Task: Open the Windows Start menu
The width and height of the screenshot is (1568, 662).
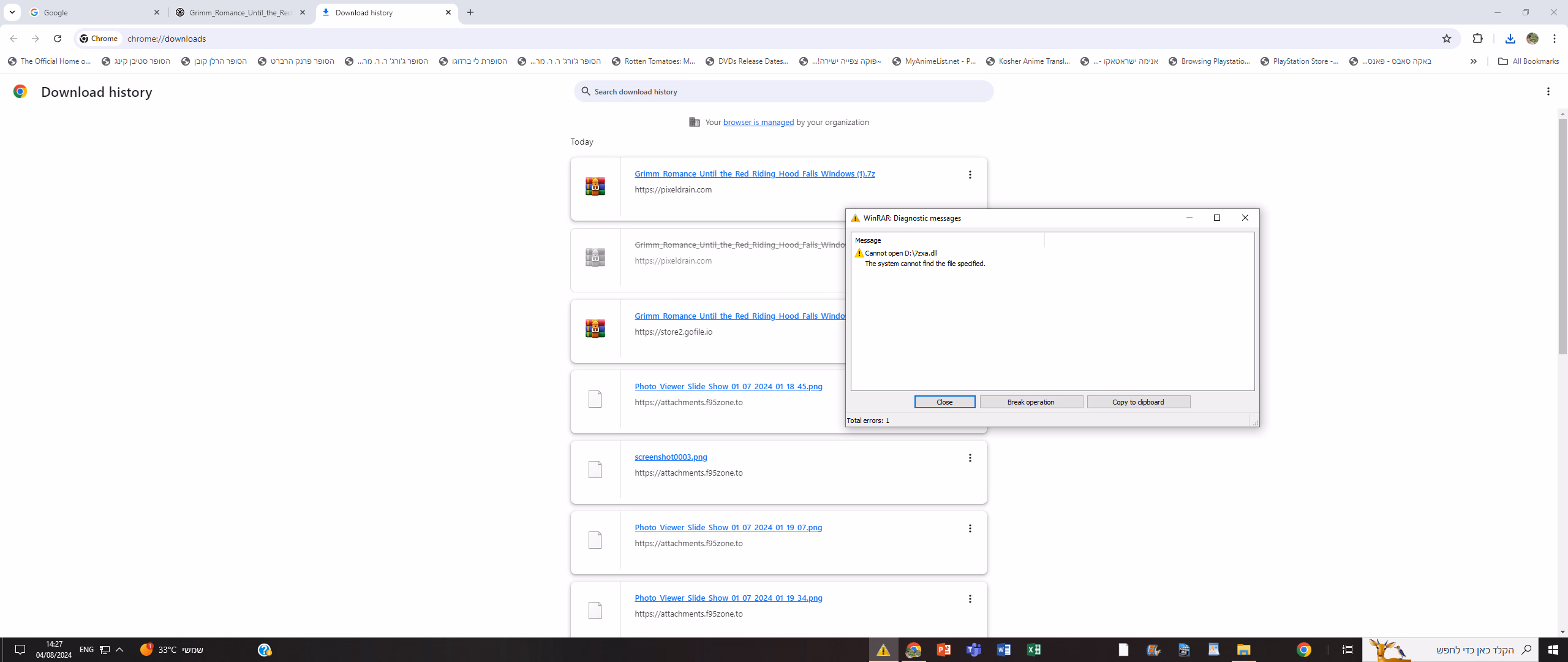Action: click(x=1553, y=650)
